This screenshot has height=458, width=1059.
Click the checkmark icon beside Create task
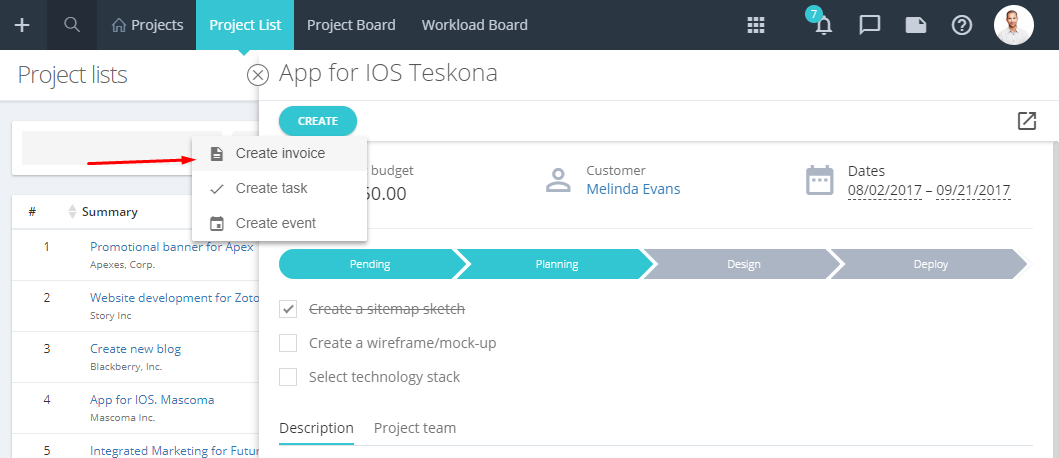217,189
